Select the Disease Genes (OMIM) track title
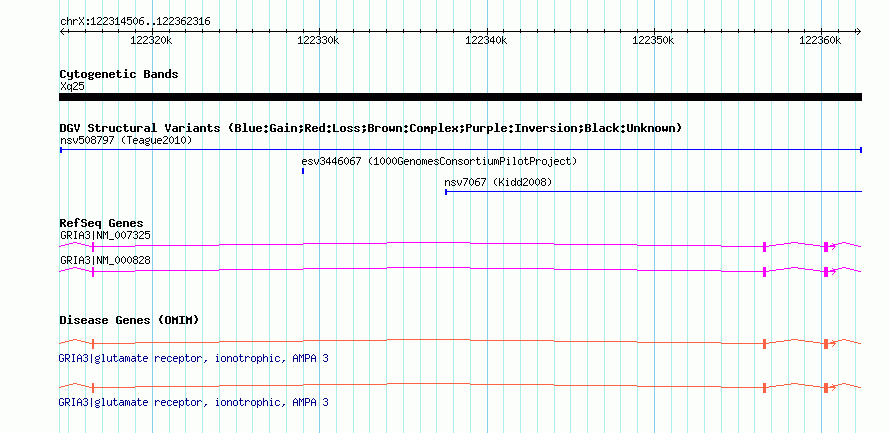The height and width of the screenshot is (433, 890). point(129,320)
